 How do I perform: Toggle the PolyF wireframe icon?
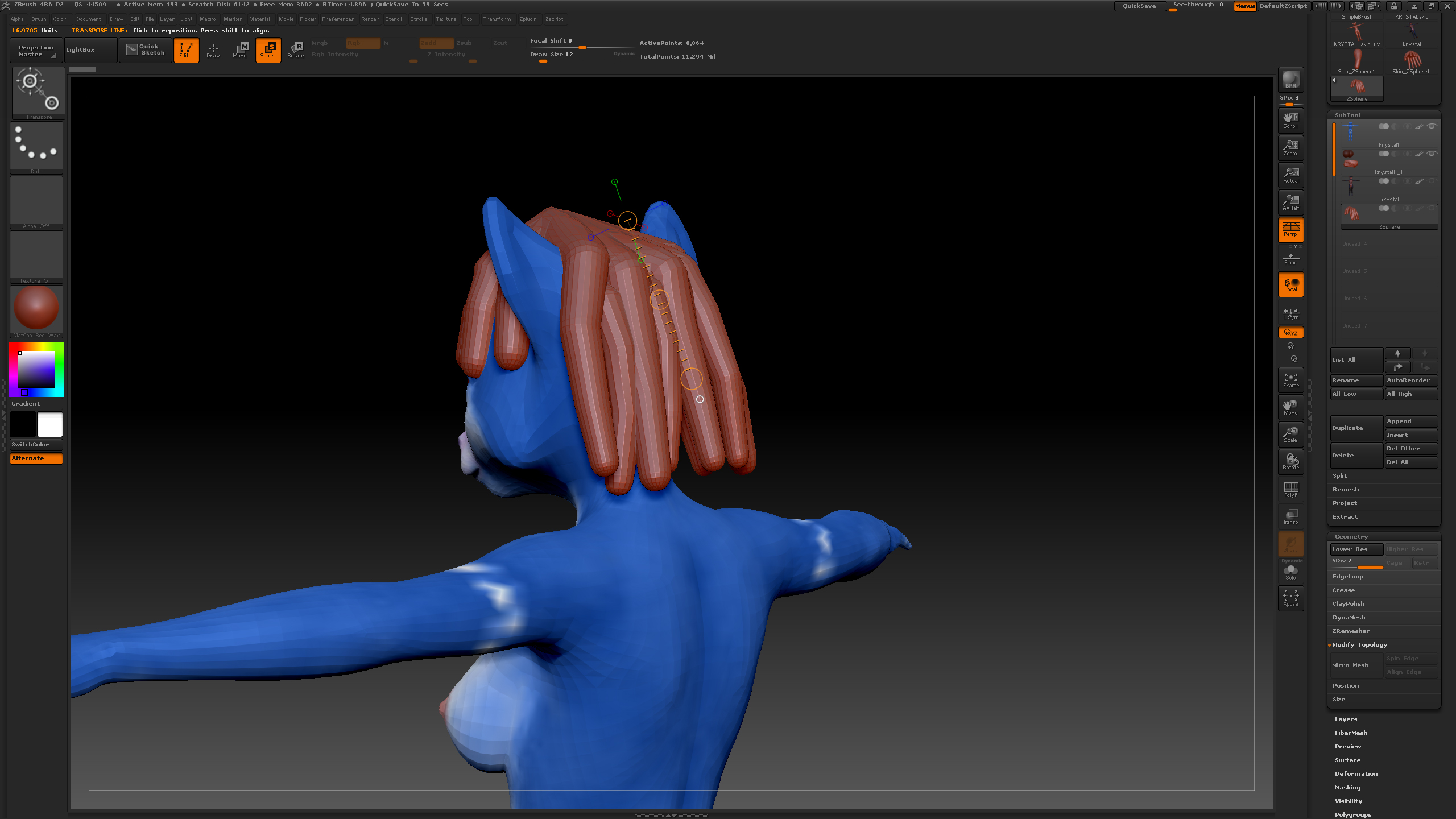(x=1290, y=489)
